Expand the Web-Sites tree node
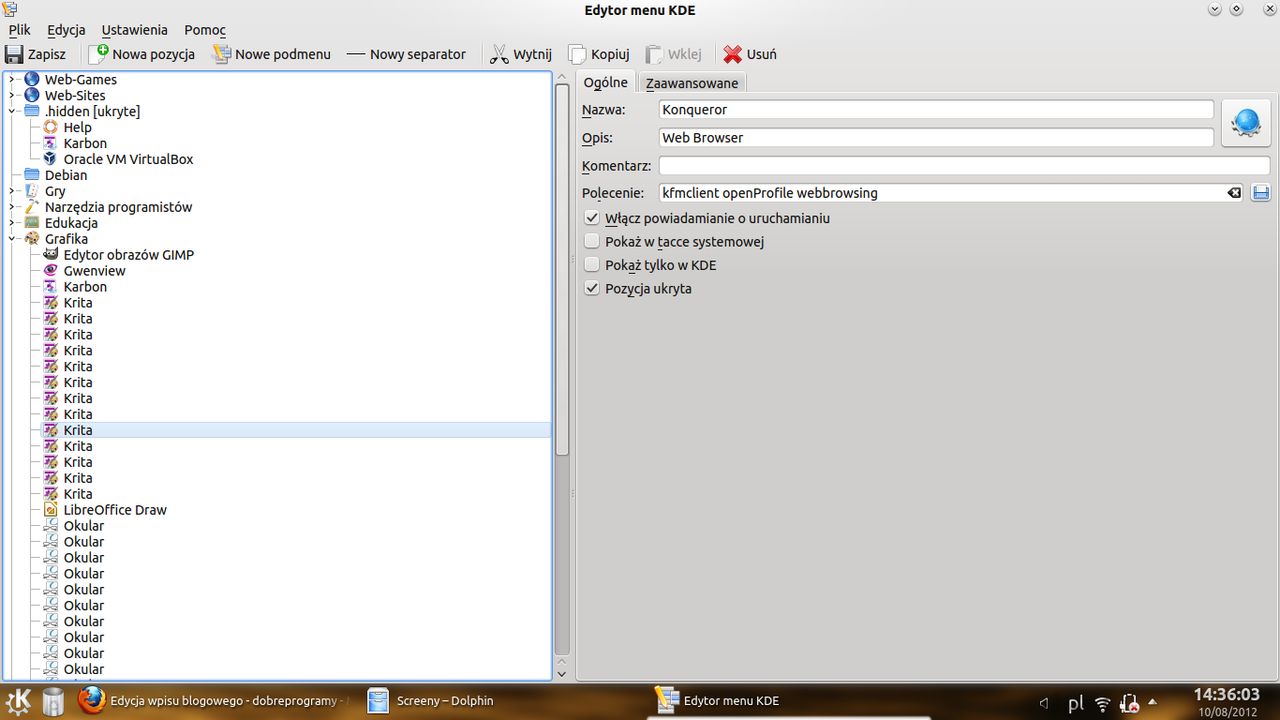The width and height of the screenshot is (1280, 720). [12, 95]
